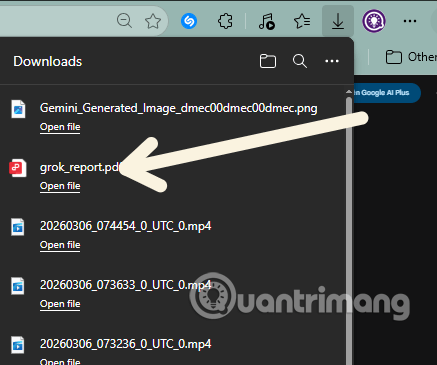Open the Shazam extension icon
The image size is (437, 365).
(x=189, y=21)
